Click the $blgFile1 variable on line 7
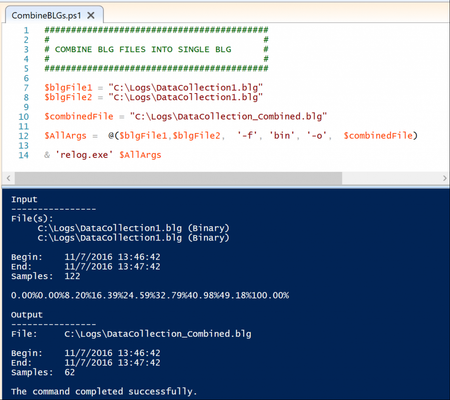The height and width of the screenshot is (400, 450). point(68,88)
